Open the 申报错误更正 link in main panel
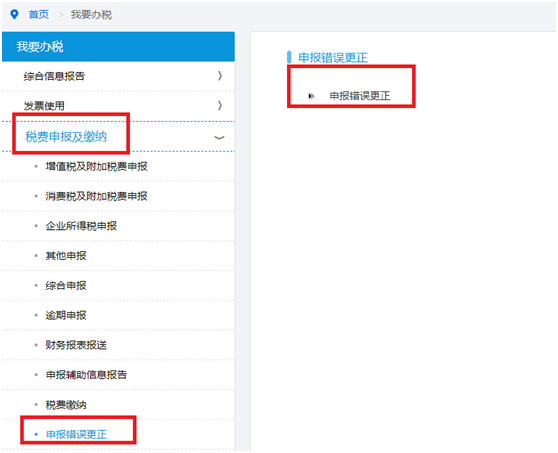Screen dimensions: 558x453 point(360,96)
